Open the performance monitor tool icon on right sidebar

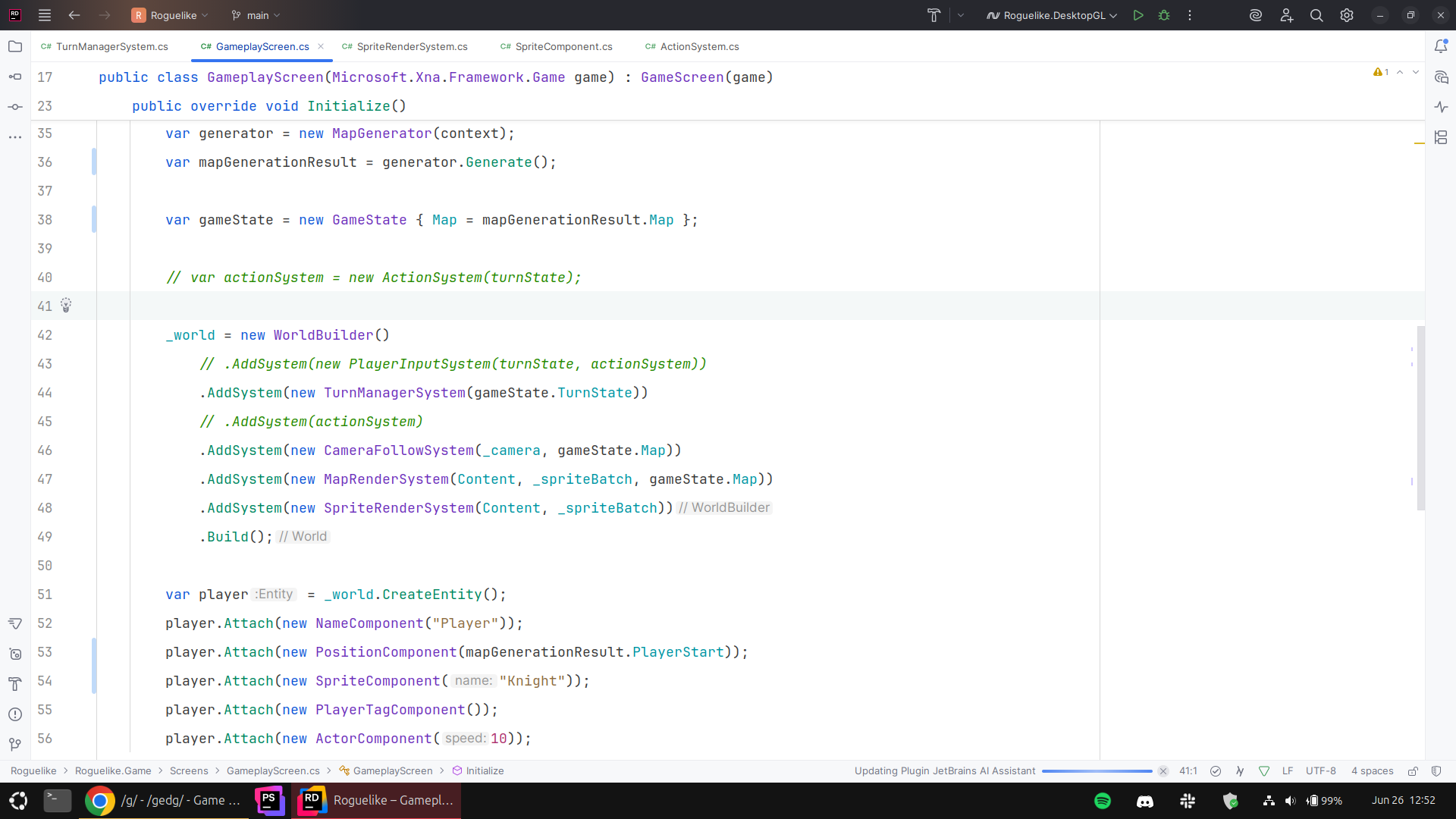point(1441,107)
